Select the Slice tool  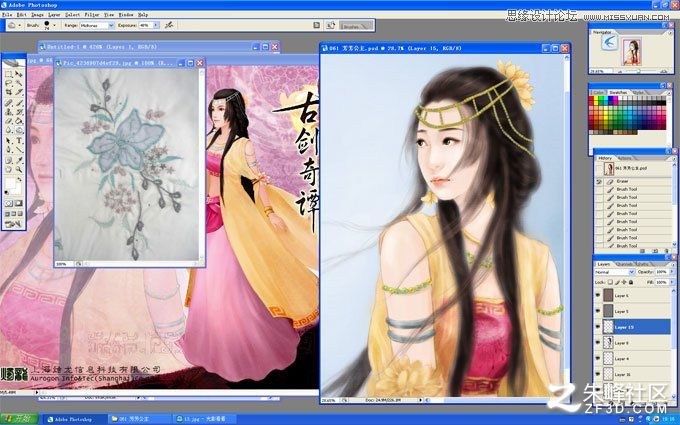coord(19,91)
